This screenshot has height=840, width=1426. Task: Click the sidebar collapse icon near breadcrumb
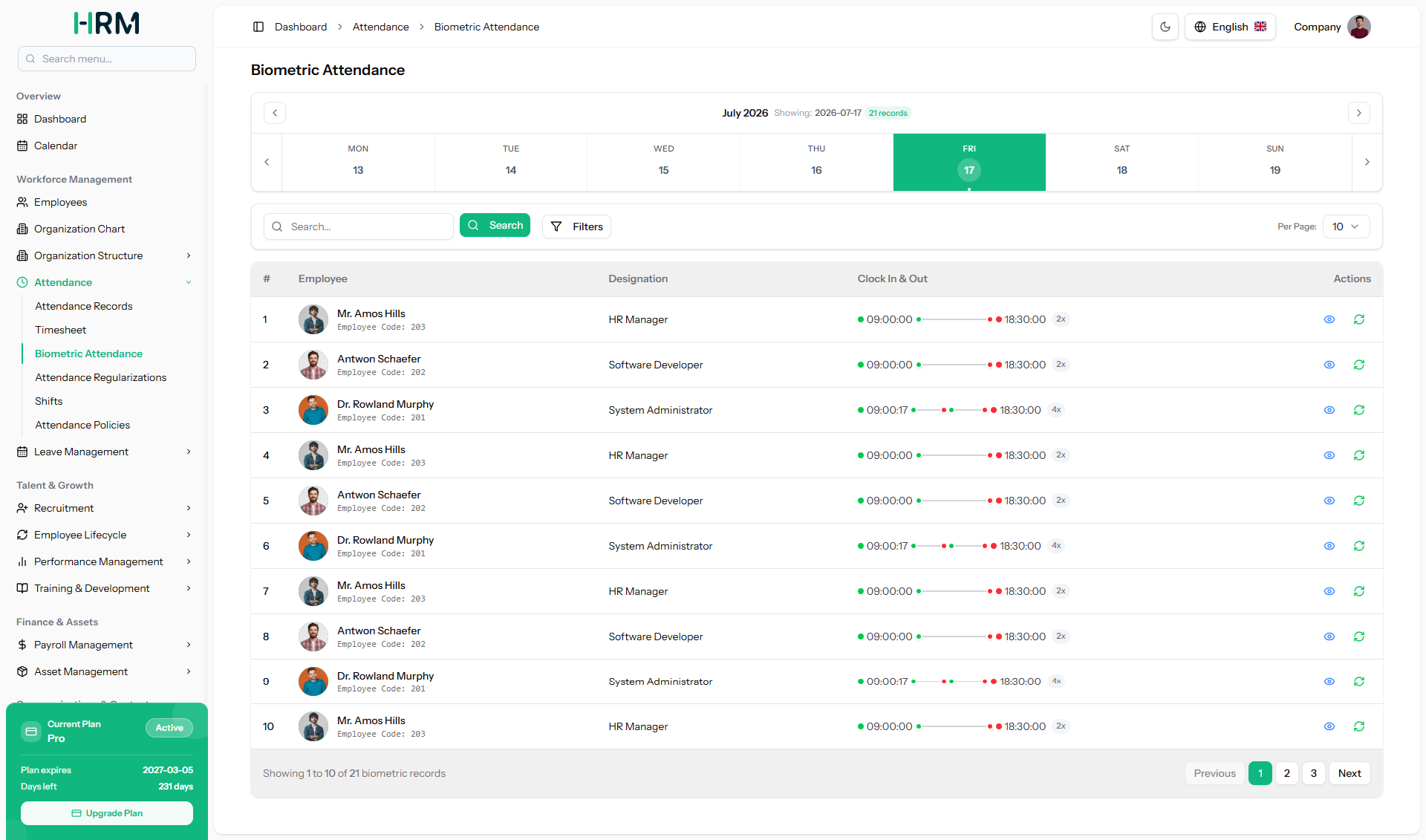coord(258,27)
